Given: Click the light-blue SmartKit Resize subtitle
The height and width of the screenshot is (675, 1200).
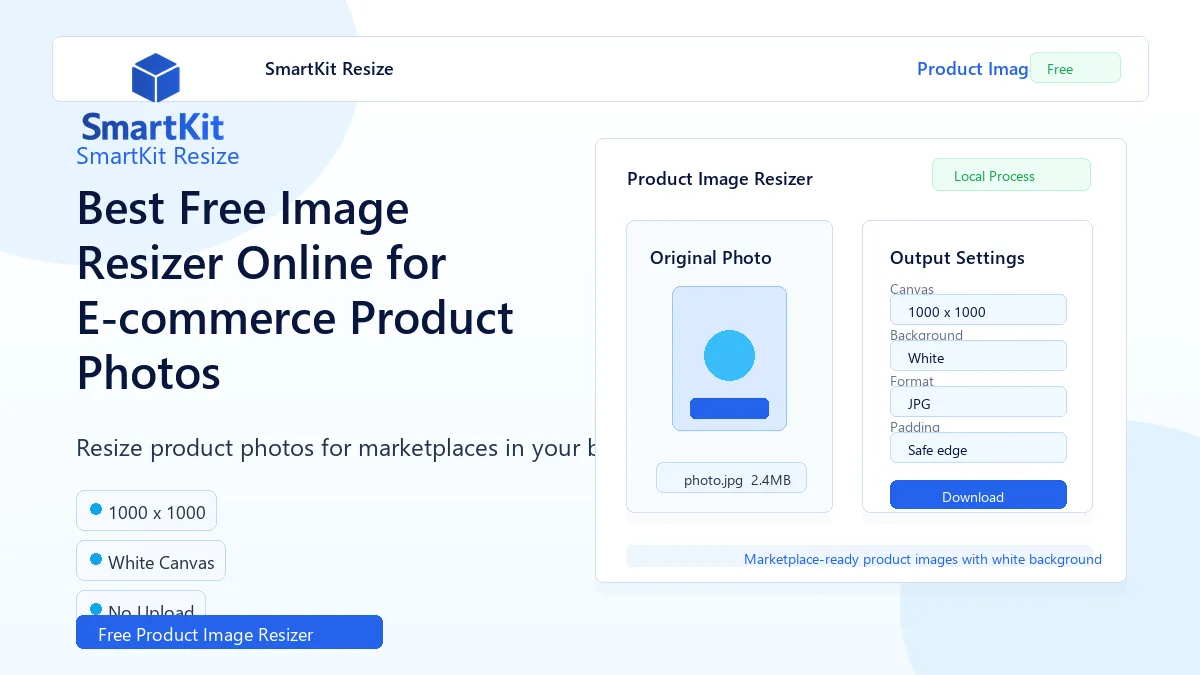Looking at the screenshot, I should pyautogui.click(x=158, y=156).
